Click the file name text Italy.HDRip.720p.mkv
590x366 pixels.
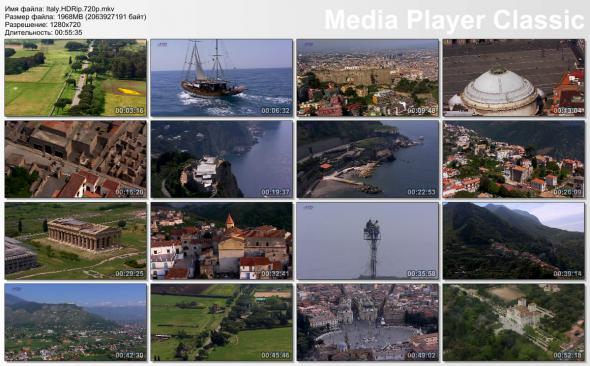pyautogui.click(x=80, y=9)
